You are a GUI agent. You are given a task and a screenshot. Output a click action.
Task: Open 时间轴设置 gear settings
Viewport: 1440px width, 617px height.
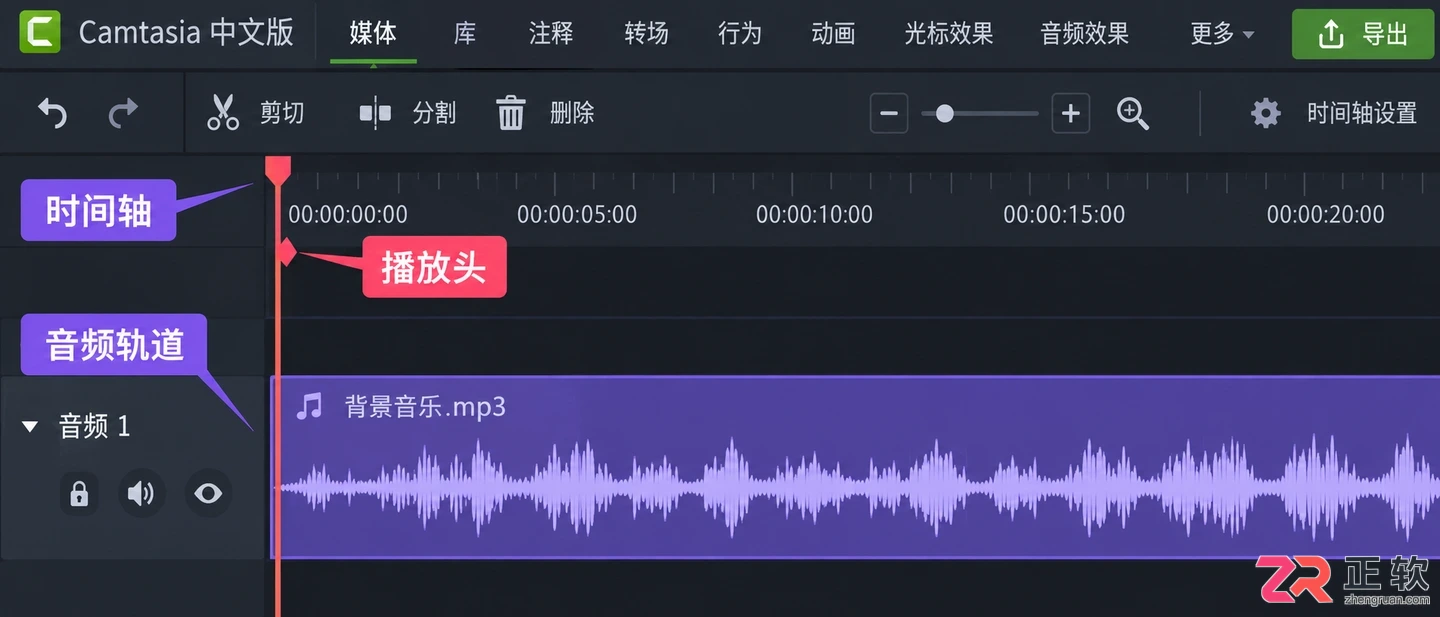pyautogui.click(x=1266, y=113)
